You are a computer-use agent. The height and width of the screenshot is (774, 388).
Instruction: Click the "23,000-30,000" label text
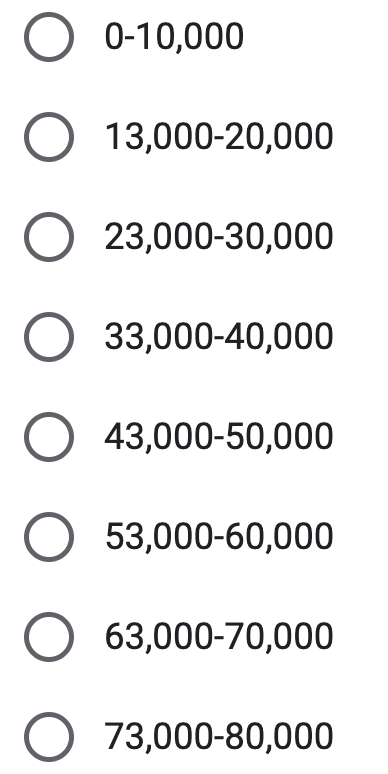(x=219, y=237)
